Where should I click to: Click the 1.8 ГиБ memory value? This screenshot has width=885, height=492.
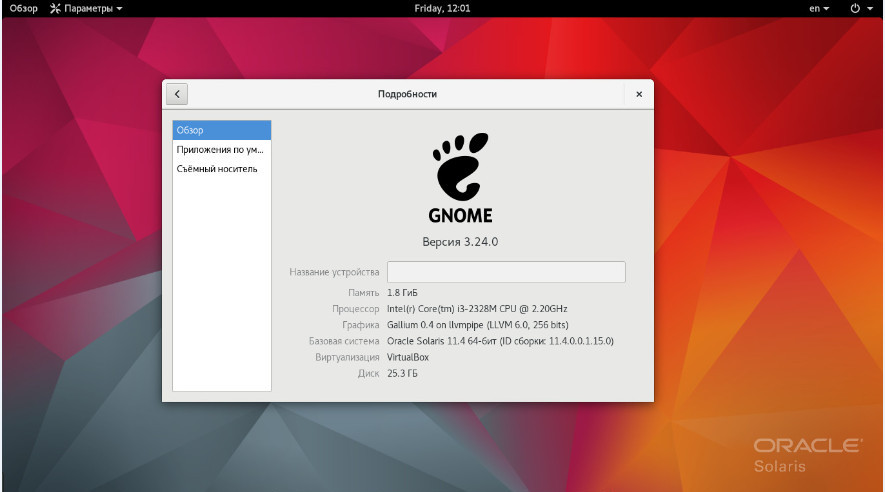tap(402, 293)
